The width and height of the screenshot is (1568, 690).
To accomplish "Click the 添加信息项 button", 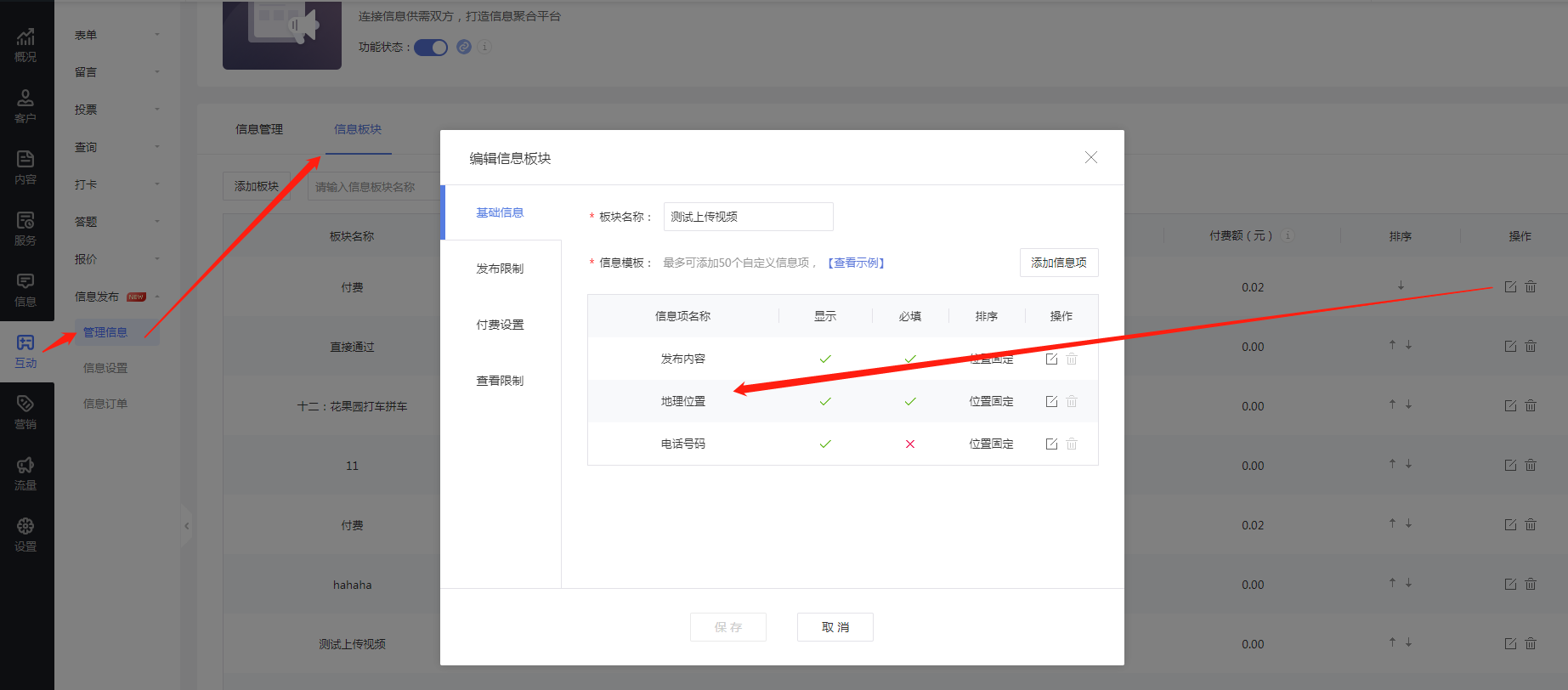I will [1059, 263].
